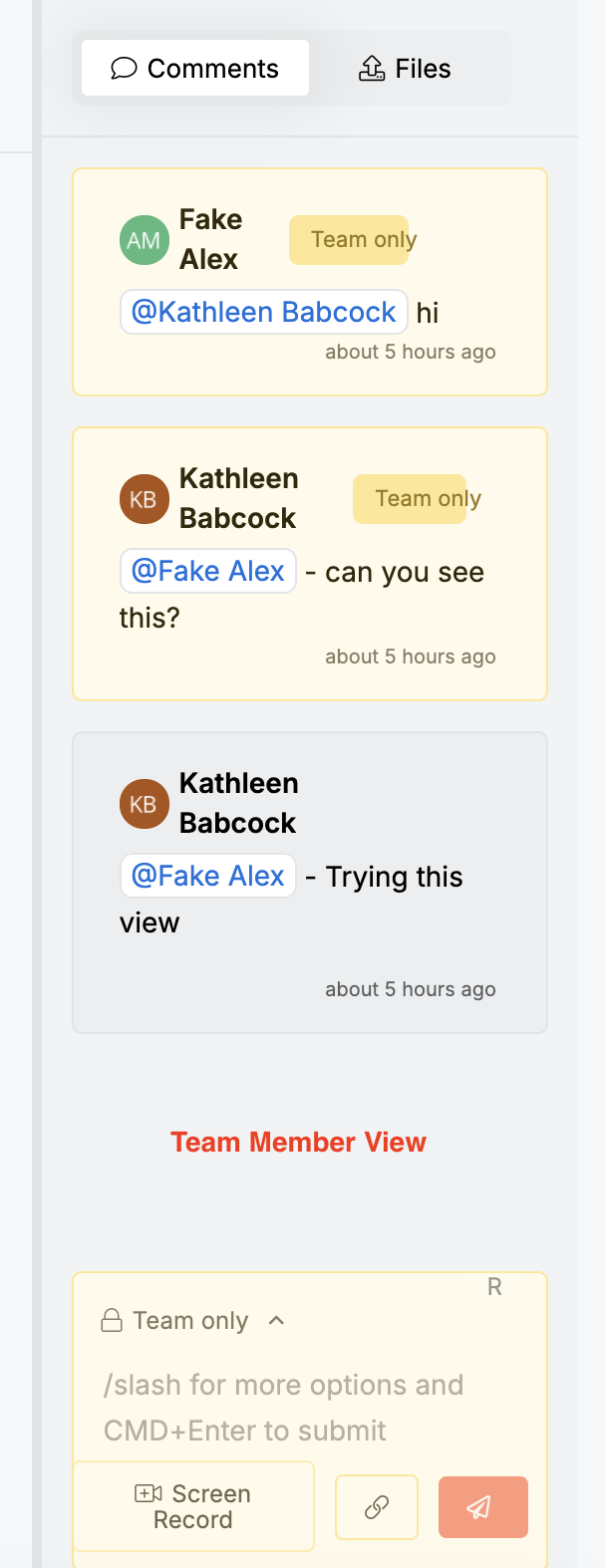This screenshot has width=606, height=1568.
Task: Click the Team Member View label
Action: (x=298, y=1142)
